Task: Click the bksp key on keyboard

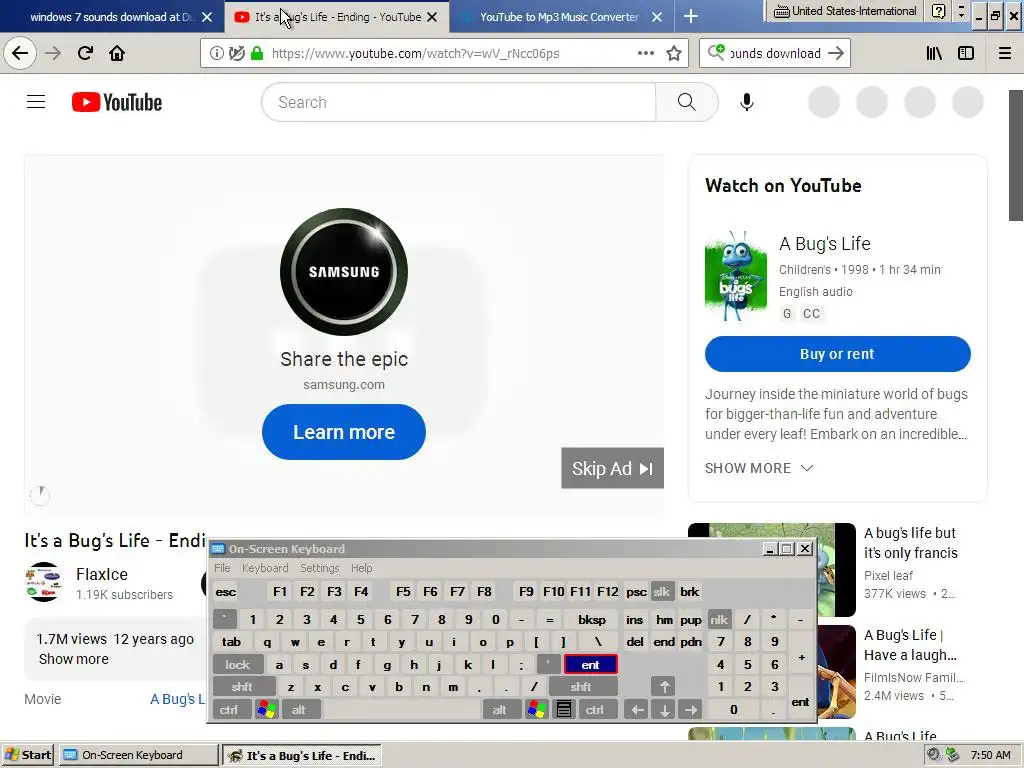Action: 592,620
